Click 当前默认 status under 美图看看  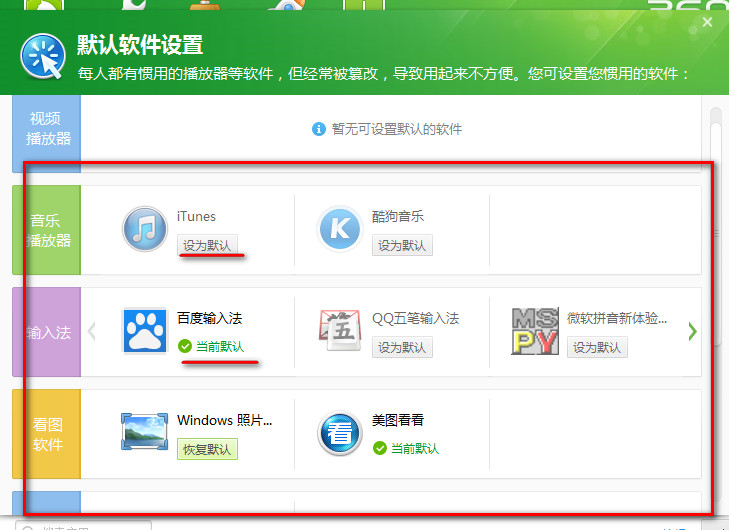415,449
